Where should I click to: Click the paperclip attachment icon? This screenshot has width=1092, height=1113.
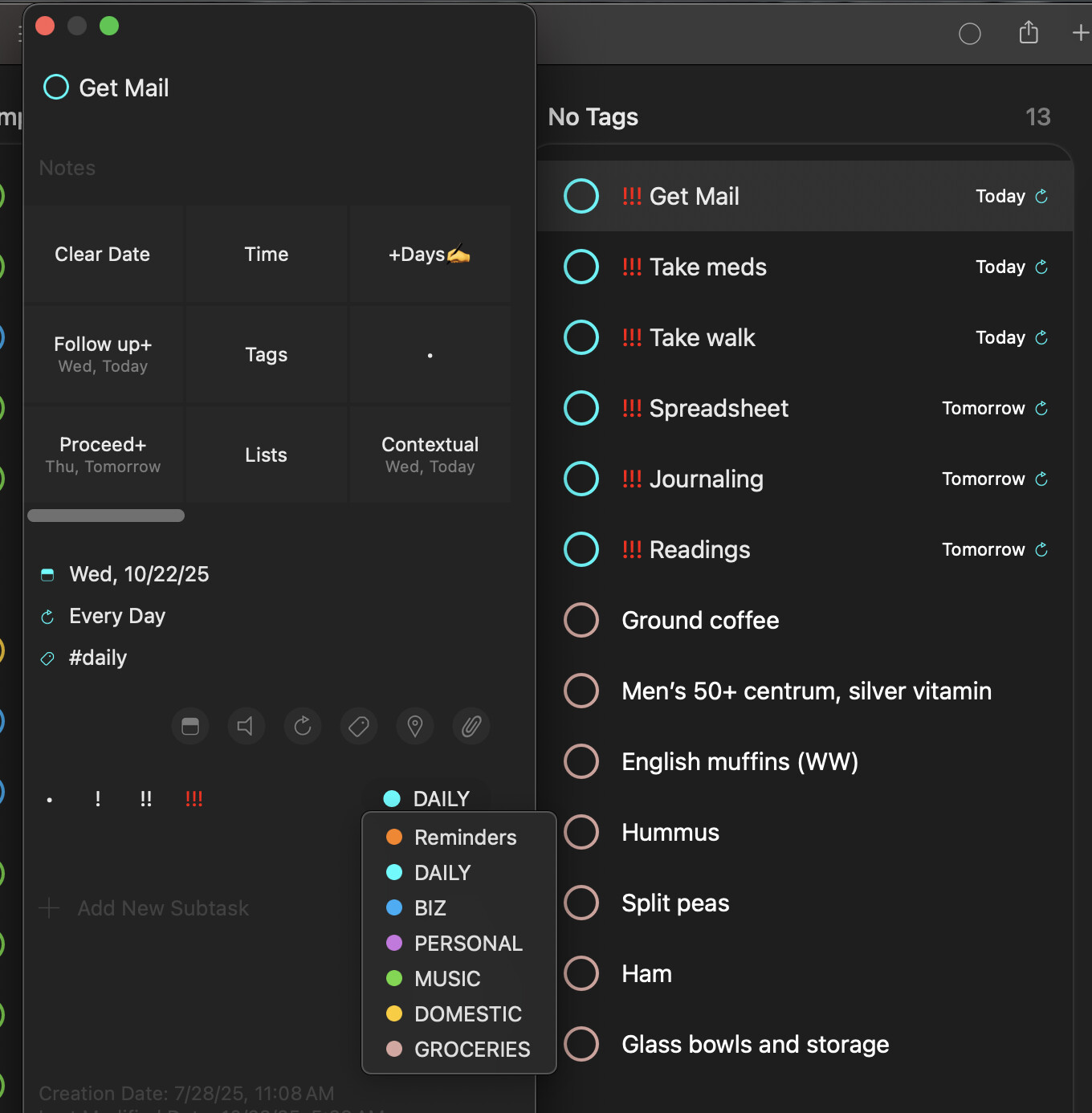click(x=471, y=727)
